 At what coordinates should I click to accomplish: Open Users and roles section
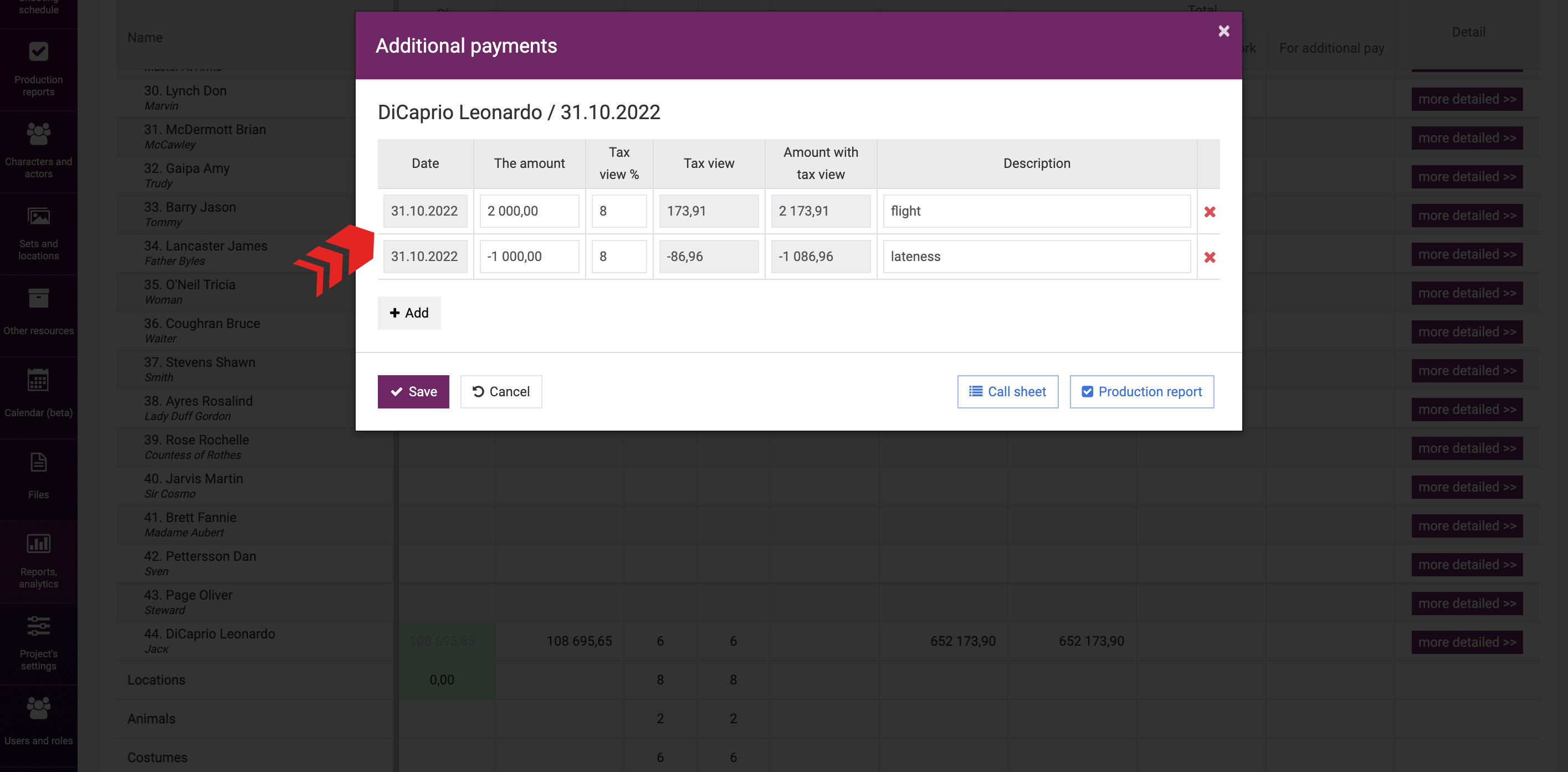coord(38,725)
